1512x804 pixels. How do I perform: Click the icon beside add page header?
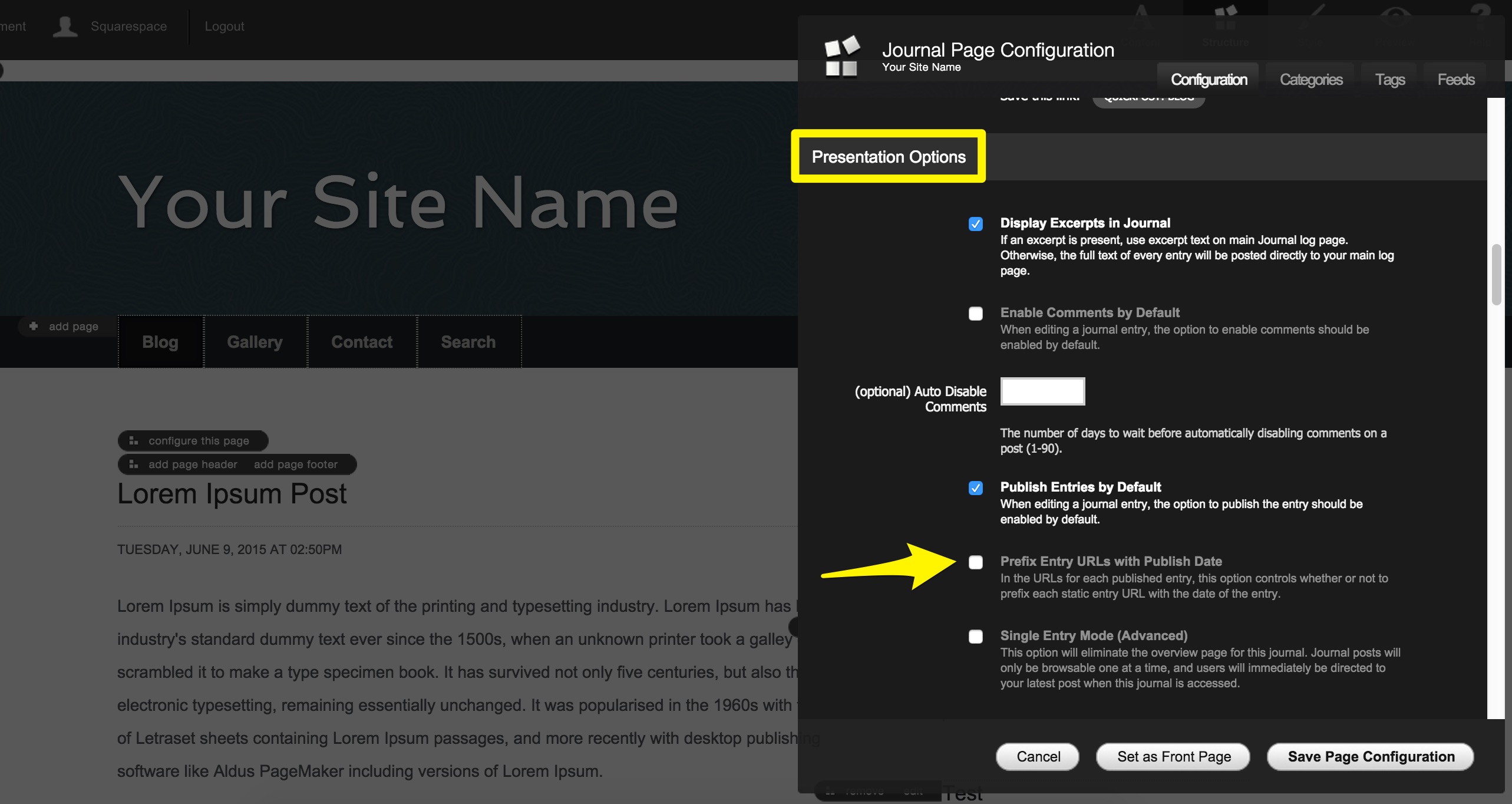(134, 464)
